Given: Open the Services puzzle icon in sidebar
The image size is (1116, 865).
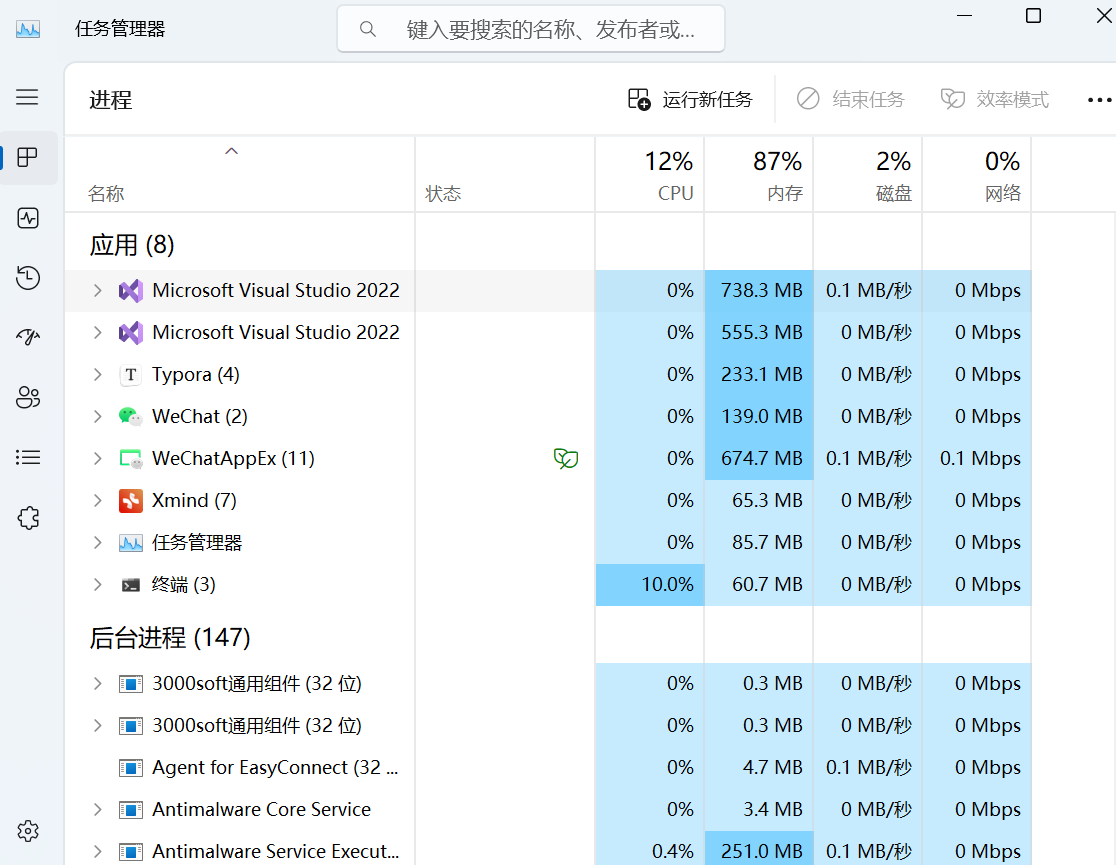Looking at the screenshot, I should (28, 518).
